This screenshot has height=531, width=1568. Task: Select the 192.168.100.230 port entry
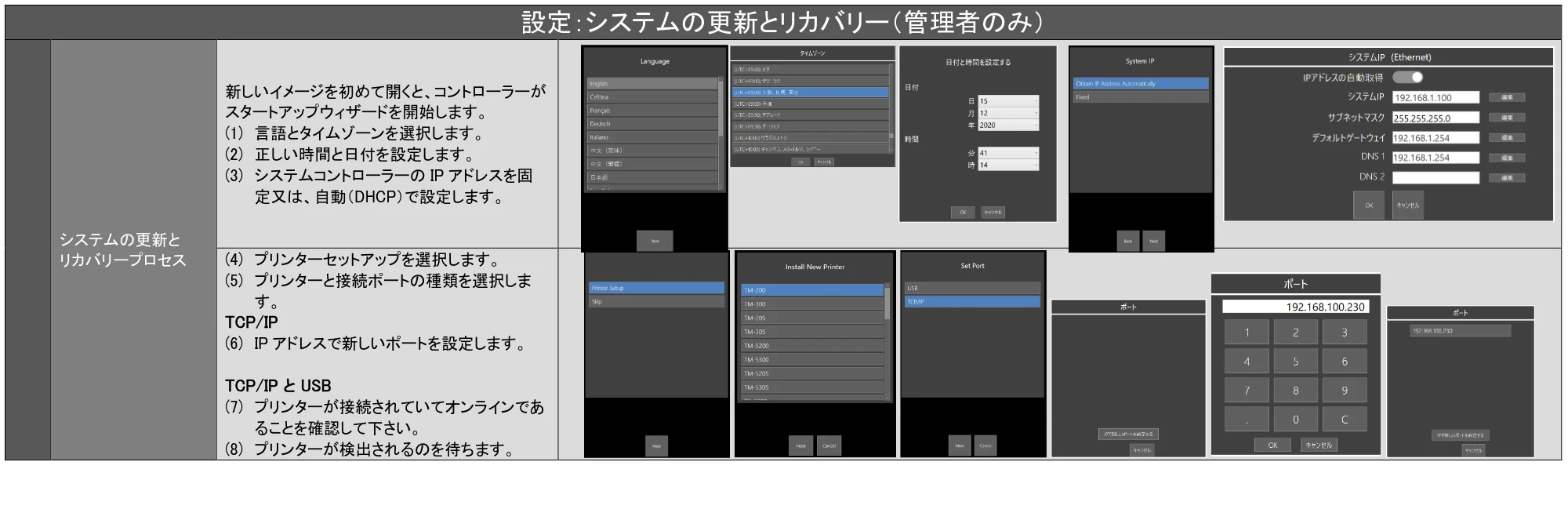(1460, 331)
